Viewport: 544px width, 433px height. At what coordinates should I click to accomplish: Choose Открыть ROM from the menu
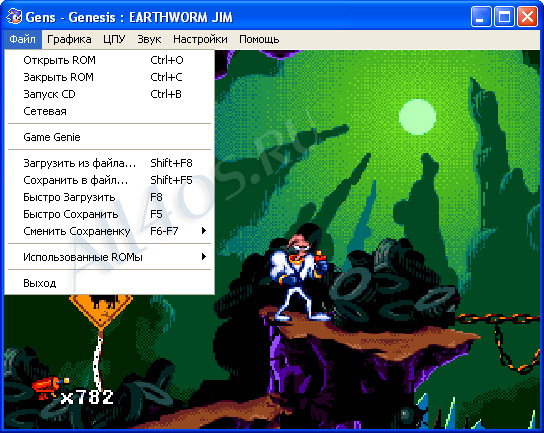pyautogui.click(x=109, y=60)
